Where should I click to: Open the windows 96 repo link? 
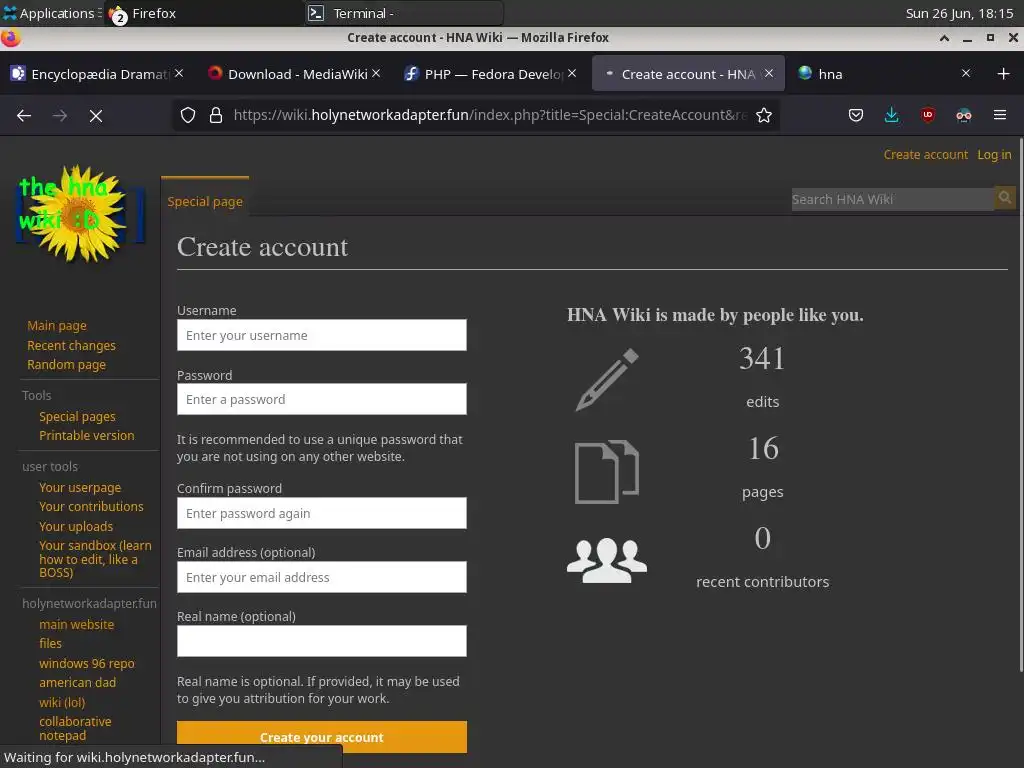coord(87,663)
